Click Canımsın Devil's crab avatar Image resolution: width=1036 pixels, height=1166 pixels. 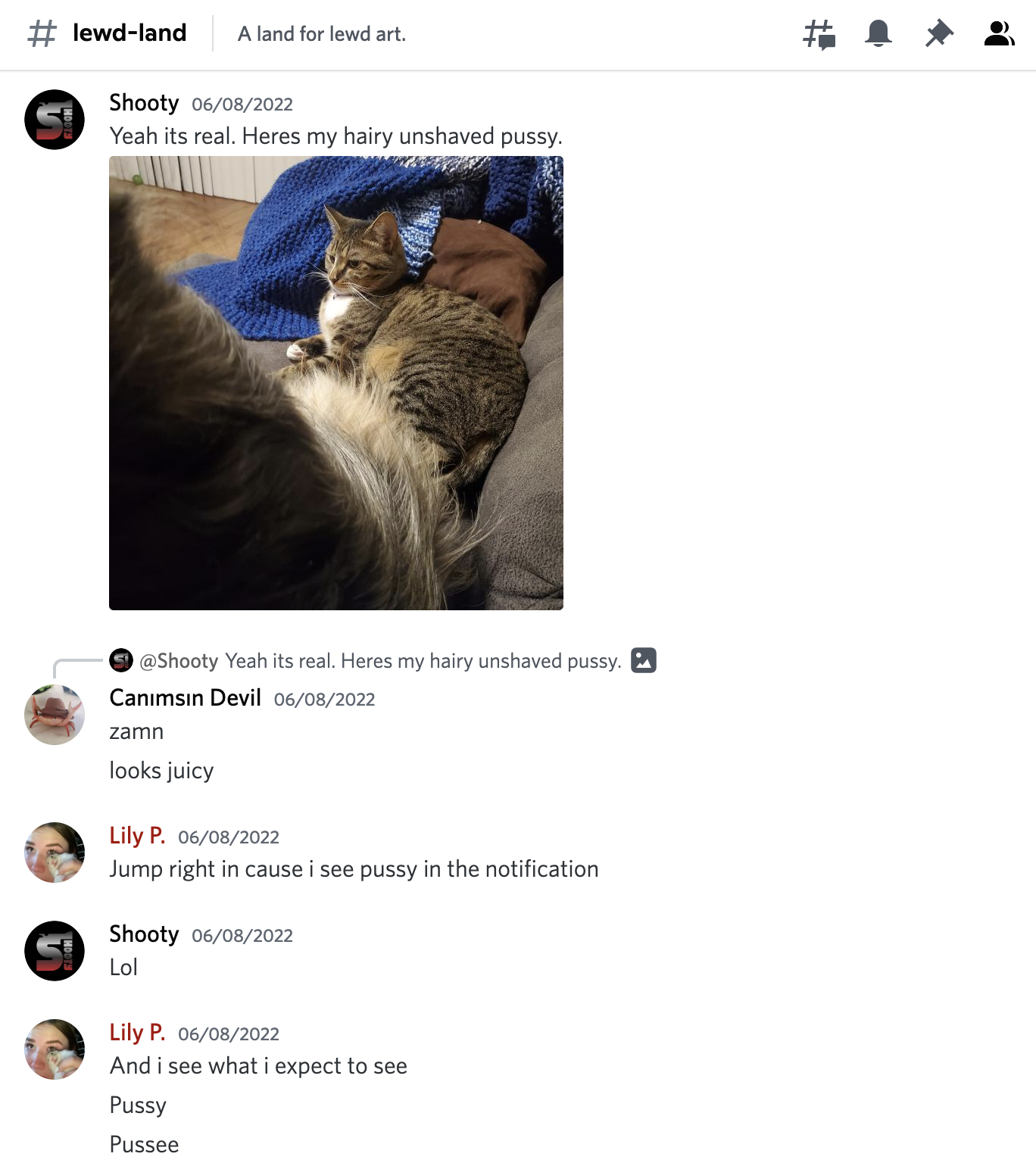[x=55, y=715]
